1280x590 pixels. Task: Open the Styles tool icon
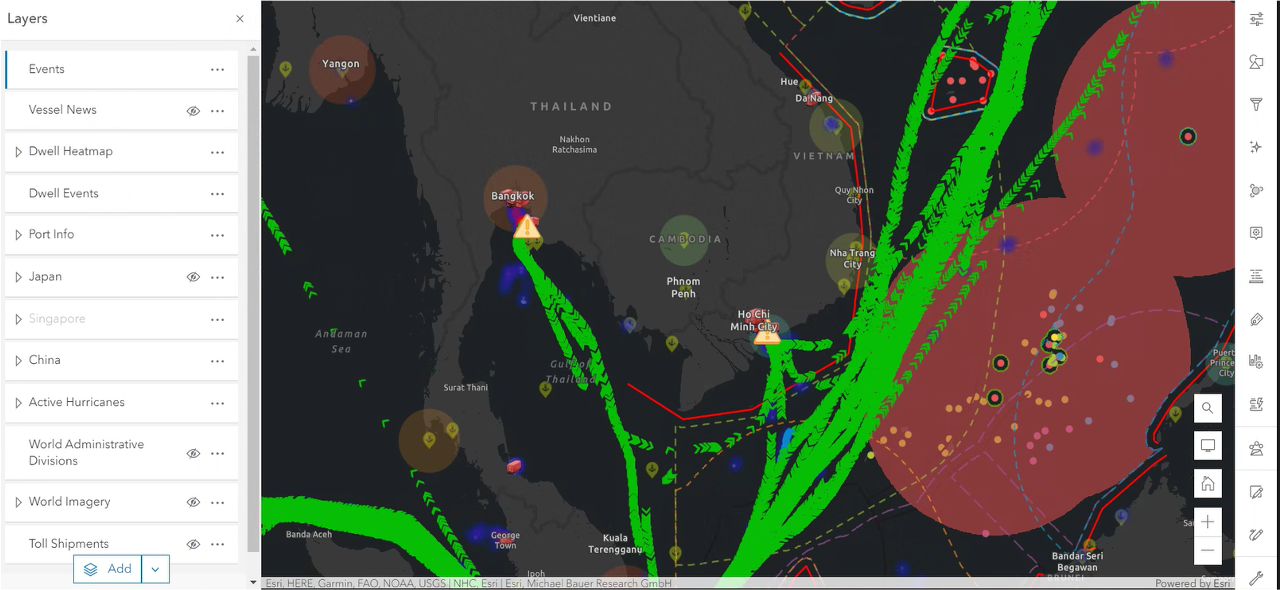click(1255, 62)
